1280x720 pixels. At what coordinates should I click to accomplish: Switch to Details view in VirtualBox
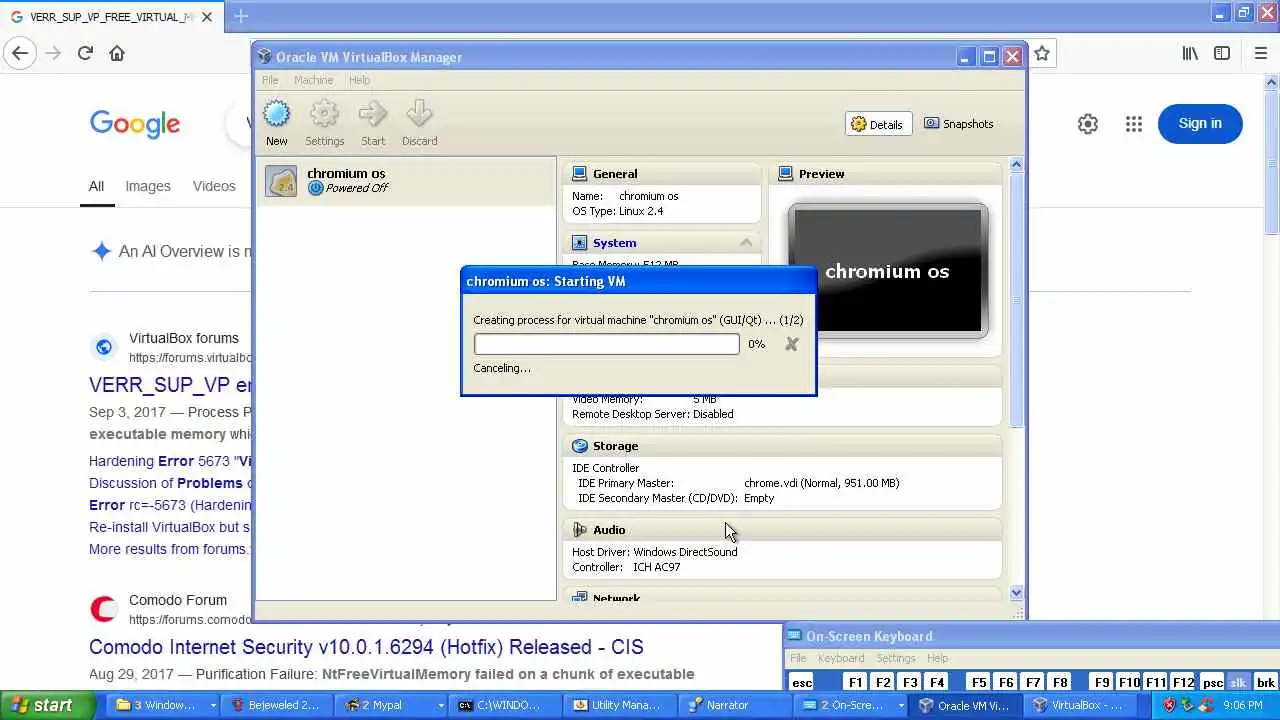click(877, 124)
